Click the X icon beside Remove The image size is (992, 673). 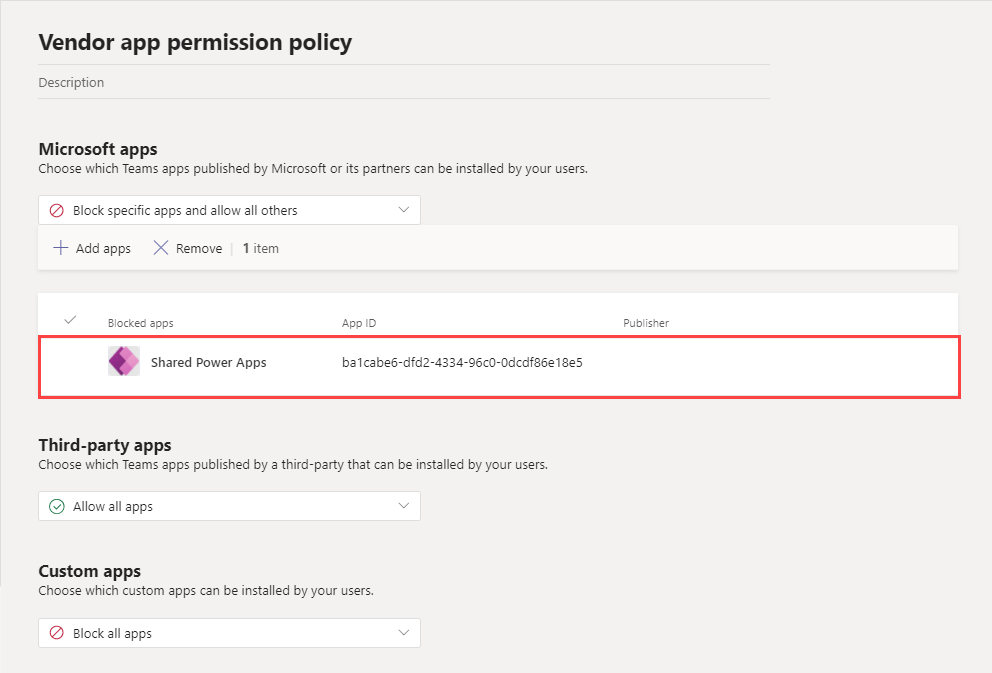[161, 248]
